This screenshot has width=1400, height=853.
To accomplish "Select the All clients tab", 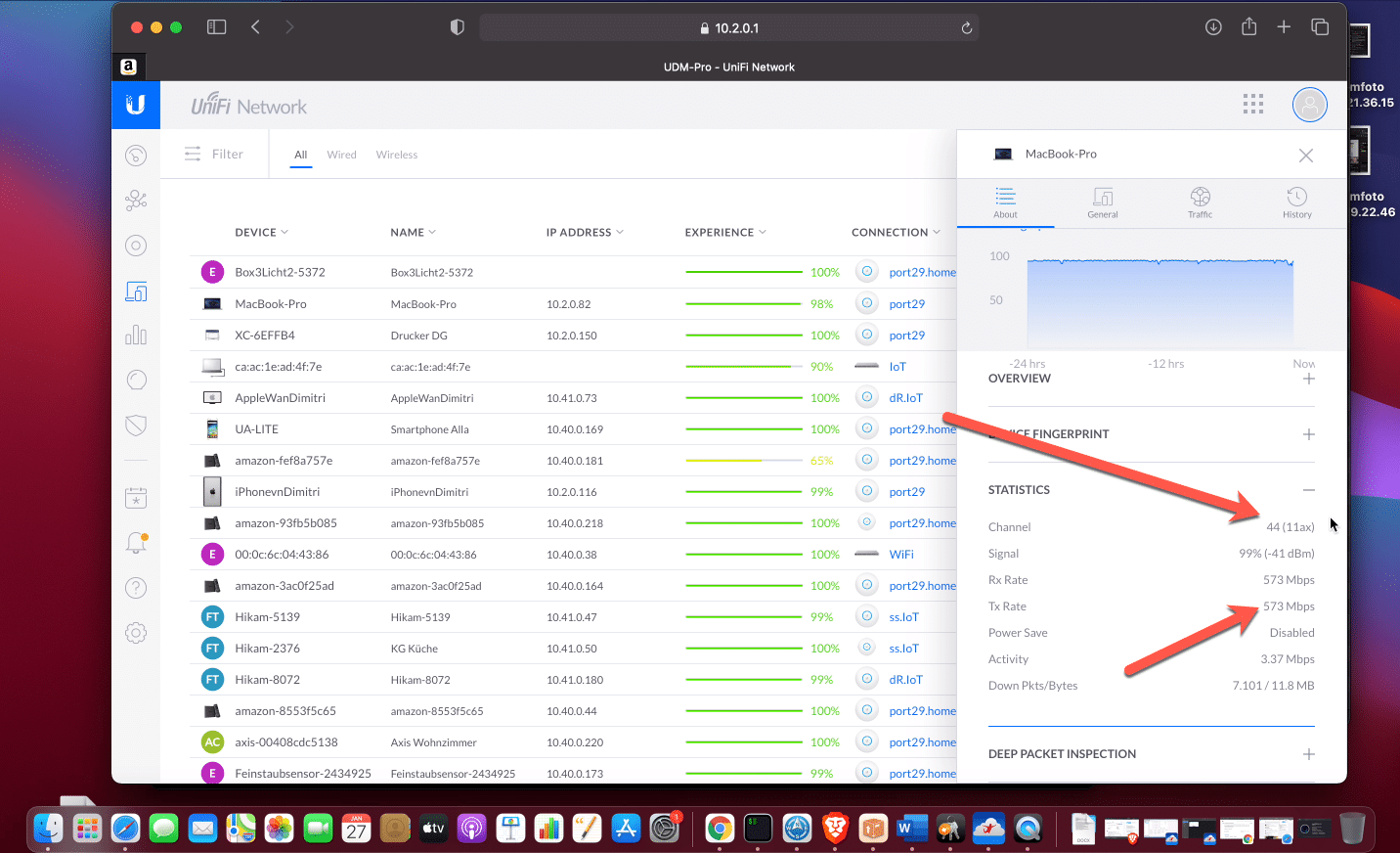I will point(301,155).
